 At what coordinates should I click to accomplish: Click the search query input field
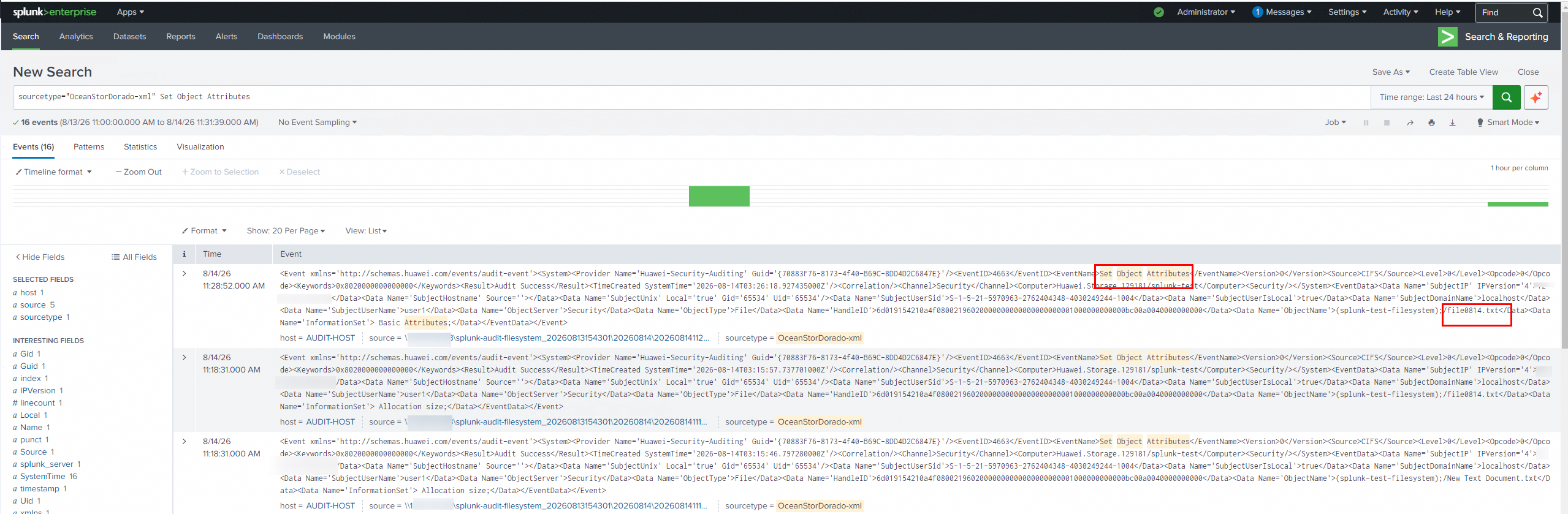pyautogui.click(x=691, y=97)
